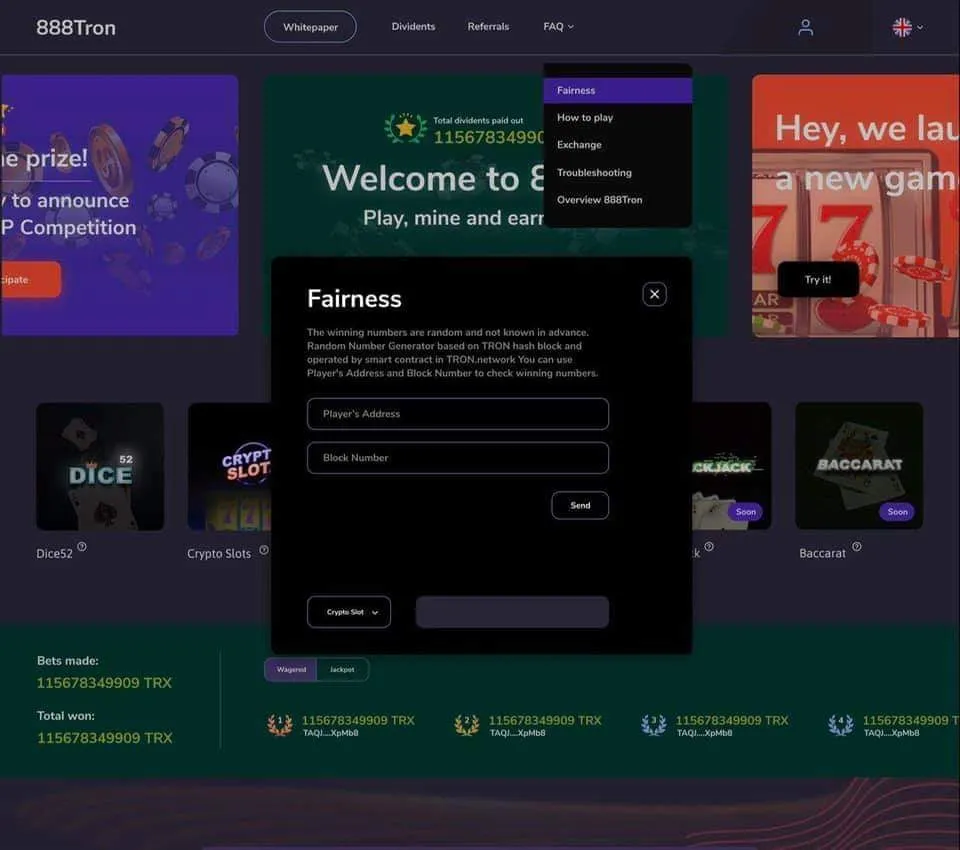960x850 pixels.
Task: Close the Fairness dialog
Action: coord(654,294)
